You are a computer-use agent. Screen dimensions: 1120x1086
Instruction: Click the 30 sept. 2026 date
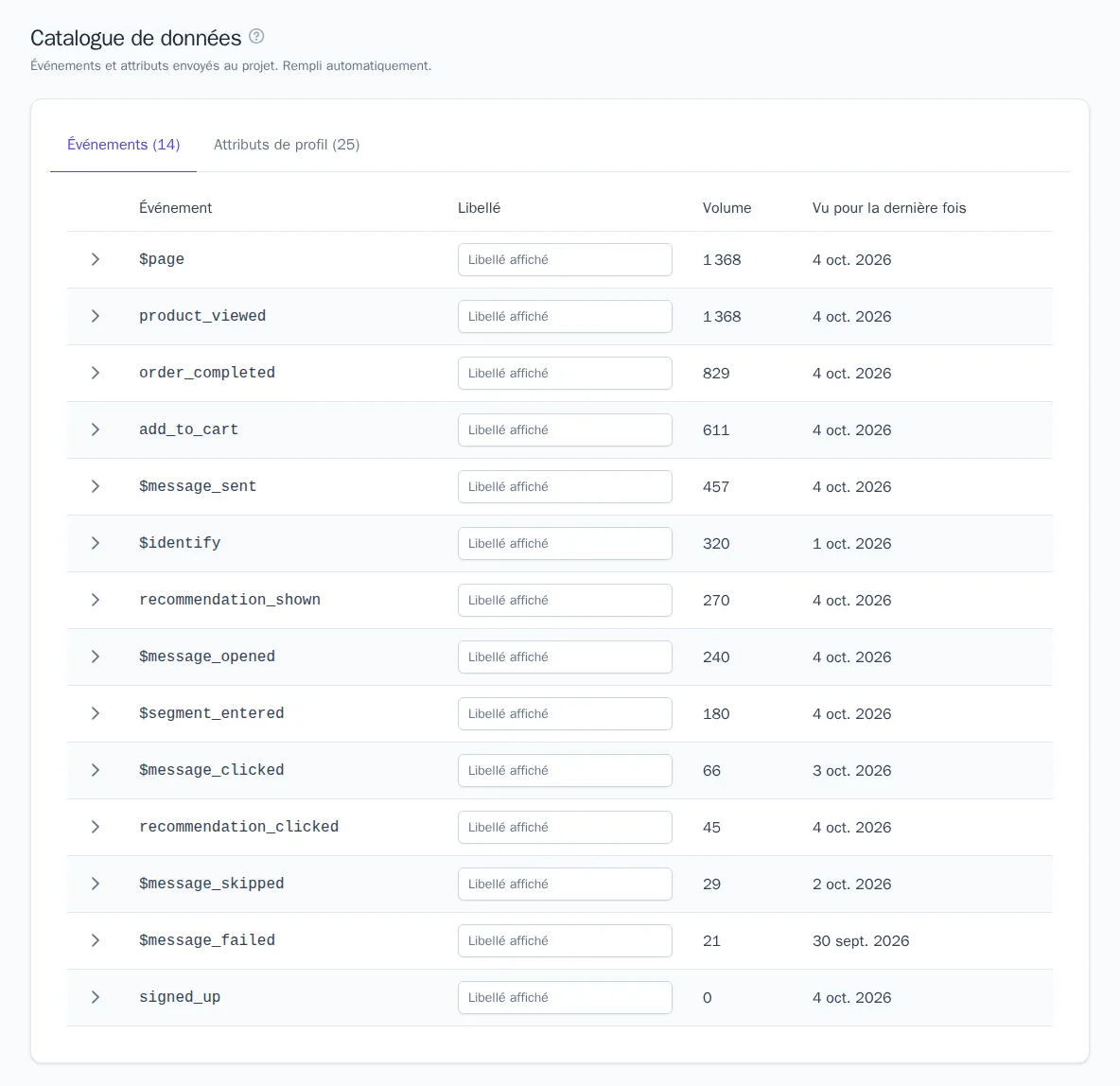coord(861,940)
